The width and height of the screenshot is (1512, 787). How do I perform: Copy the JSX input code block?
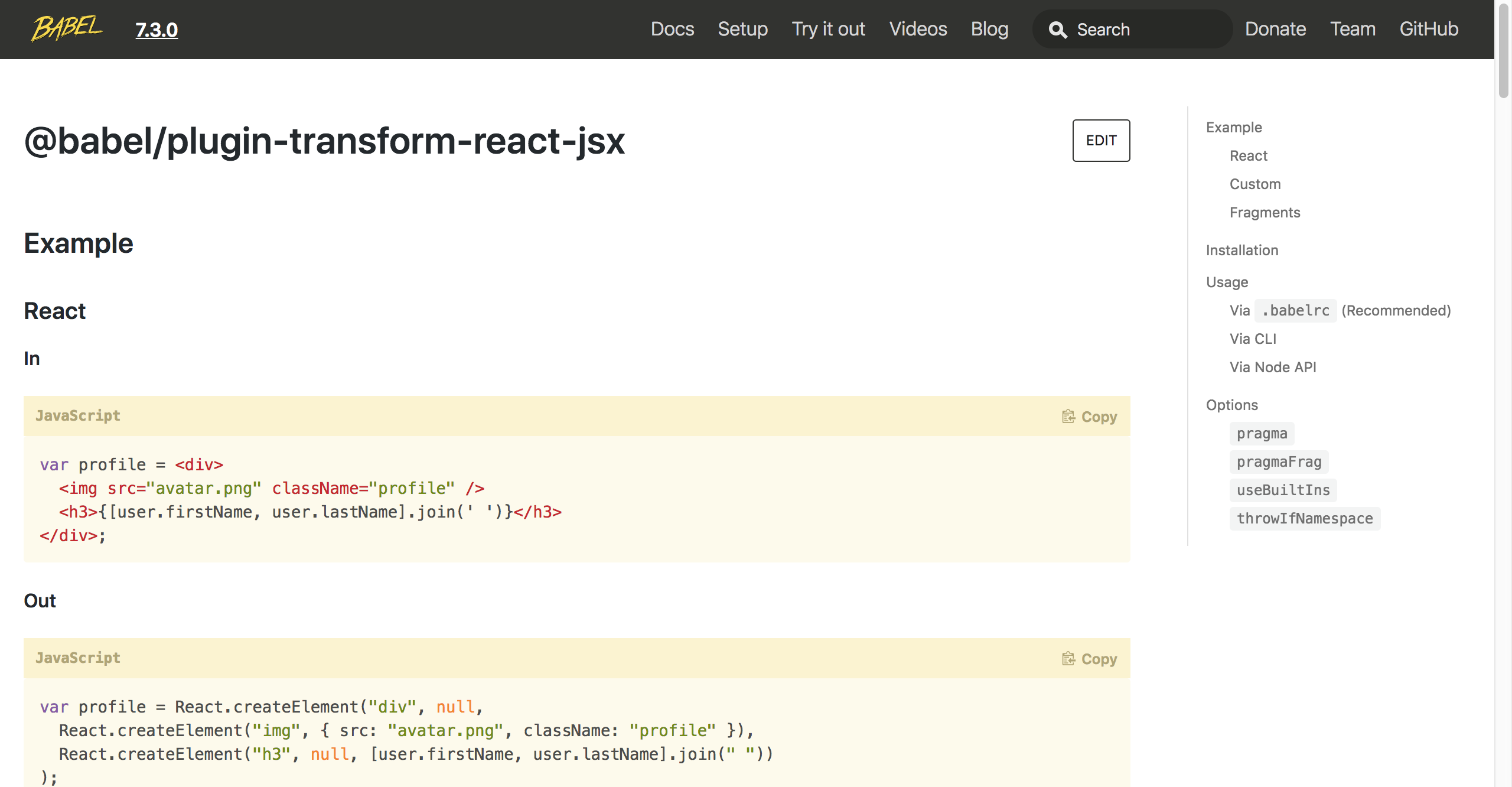tap(1090, 417)
